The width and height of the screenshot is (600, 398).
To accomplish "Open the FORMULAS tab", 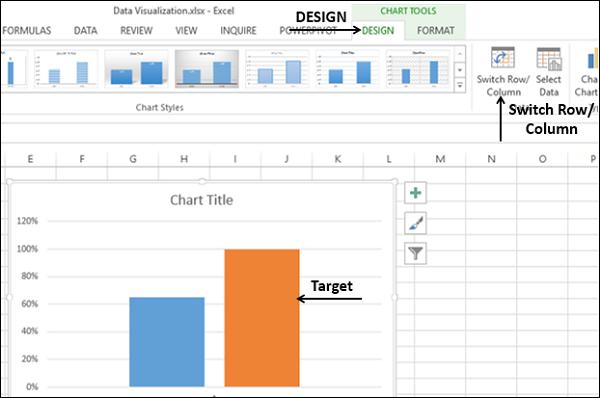I will 26,31.
